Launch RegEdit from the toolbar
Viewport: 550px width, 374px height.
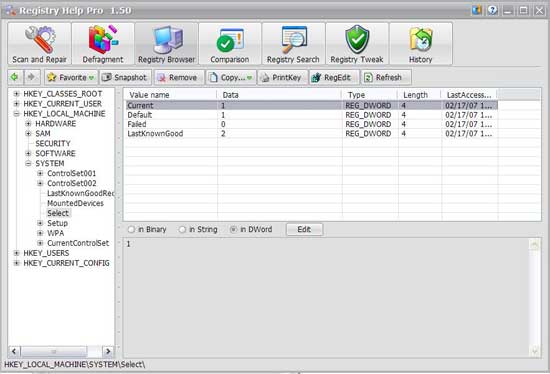(334, 77)
